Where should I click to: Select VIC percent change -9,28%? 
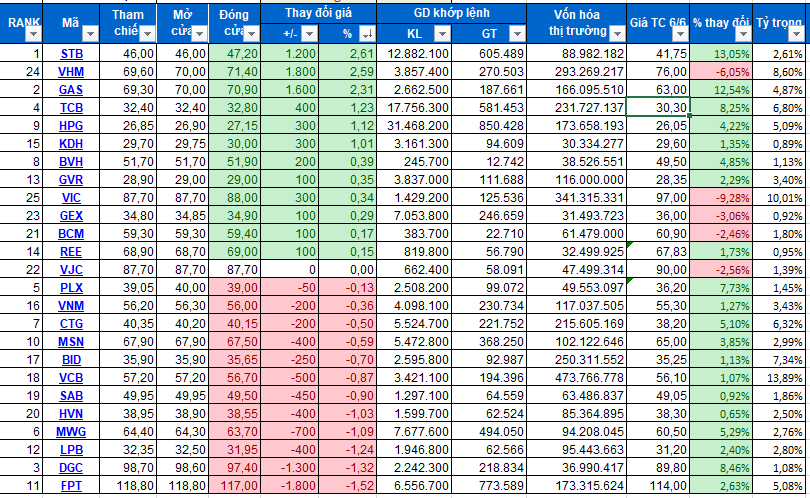coord(721,198)
